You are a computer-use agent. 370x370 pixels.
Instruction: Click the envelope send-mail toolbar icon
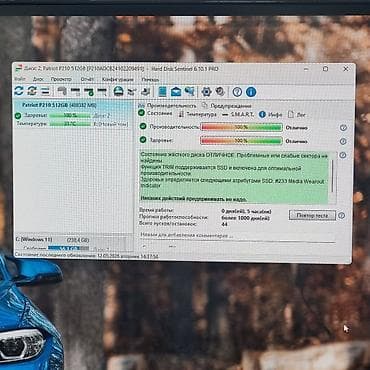[176, 91]
